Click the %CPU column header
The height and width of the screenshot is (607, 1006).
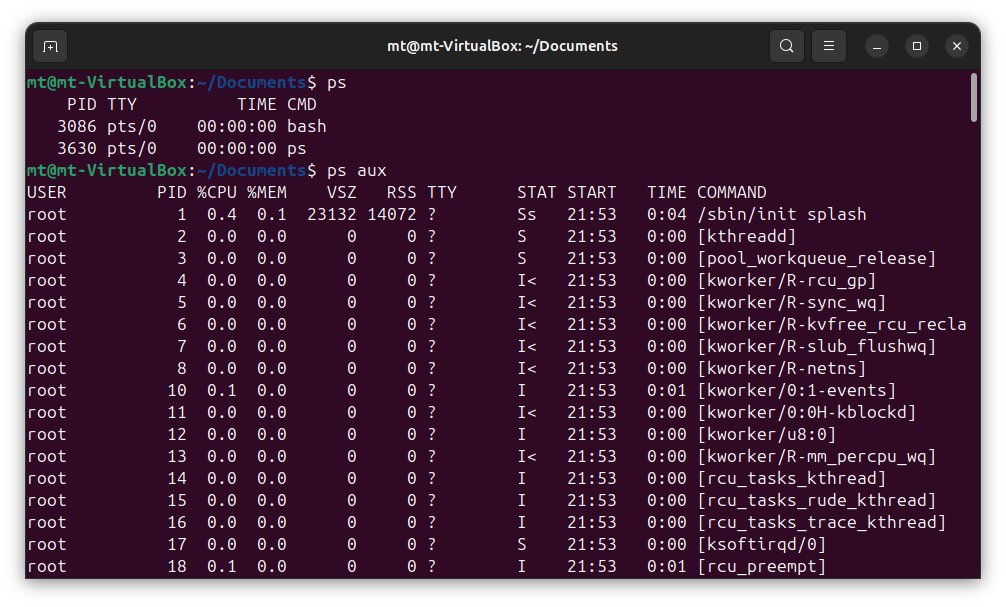pos(216,192)
